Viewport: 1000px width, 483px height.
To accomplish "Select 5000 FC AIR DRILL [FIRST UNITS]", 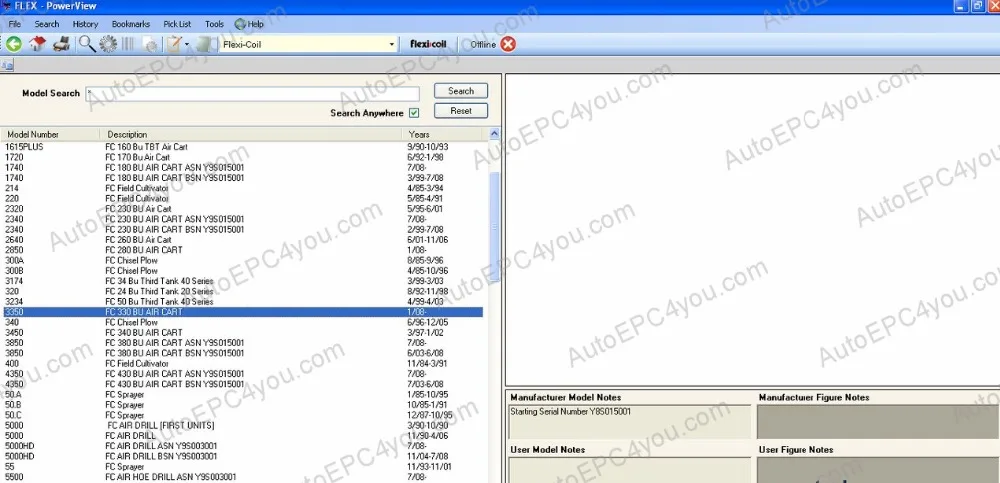I will coord(242,425).
